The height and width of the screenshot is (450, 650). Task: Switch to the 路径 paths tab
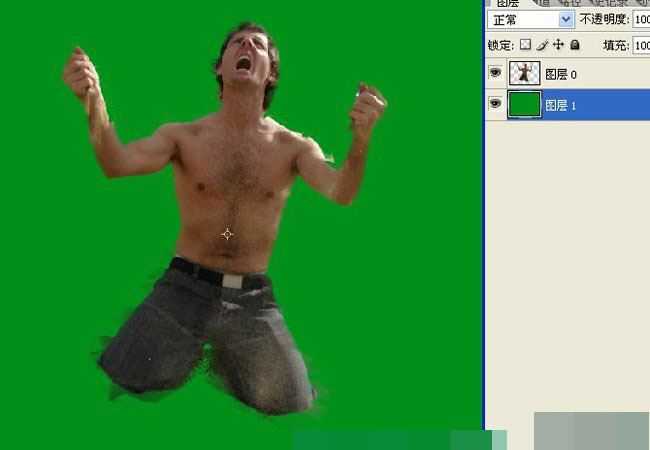click(568, 4)
